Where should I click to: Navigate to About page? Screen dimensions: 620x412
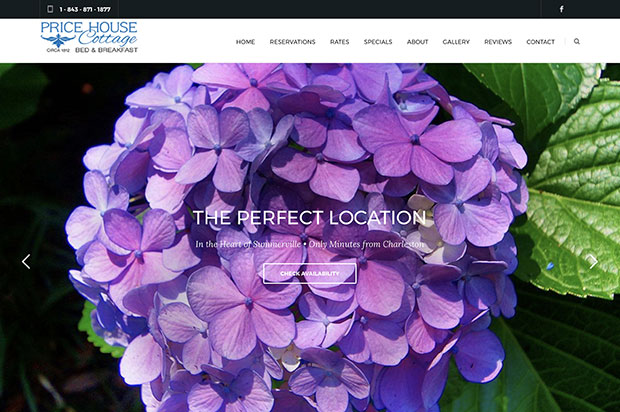point(417,42)
